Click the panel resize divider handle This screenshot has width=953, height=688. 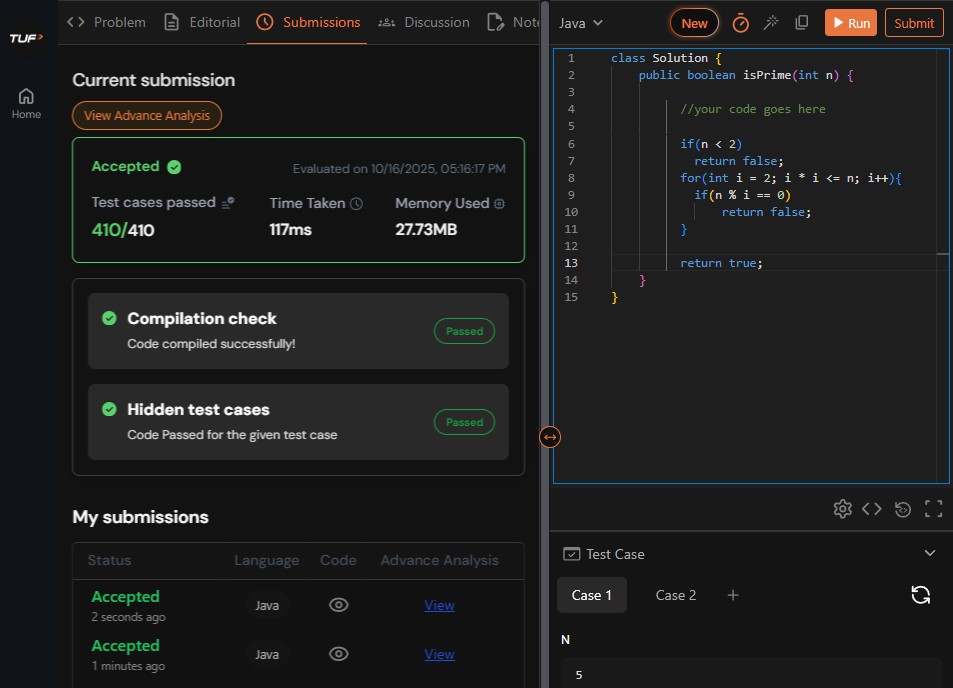[x=550, y=437]
